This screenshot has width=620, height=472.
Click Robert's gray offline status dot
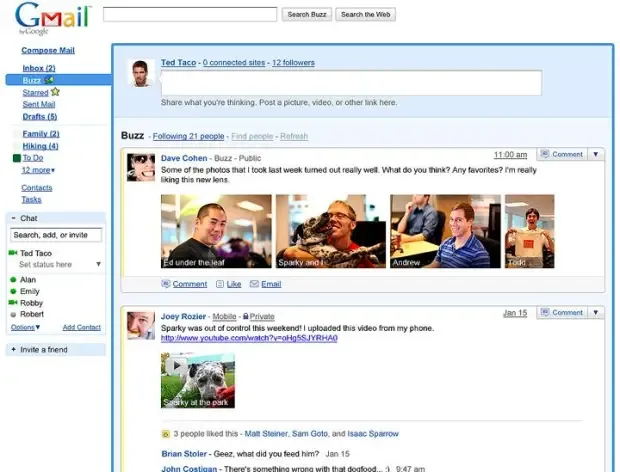tap(13, 315)
